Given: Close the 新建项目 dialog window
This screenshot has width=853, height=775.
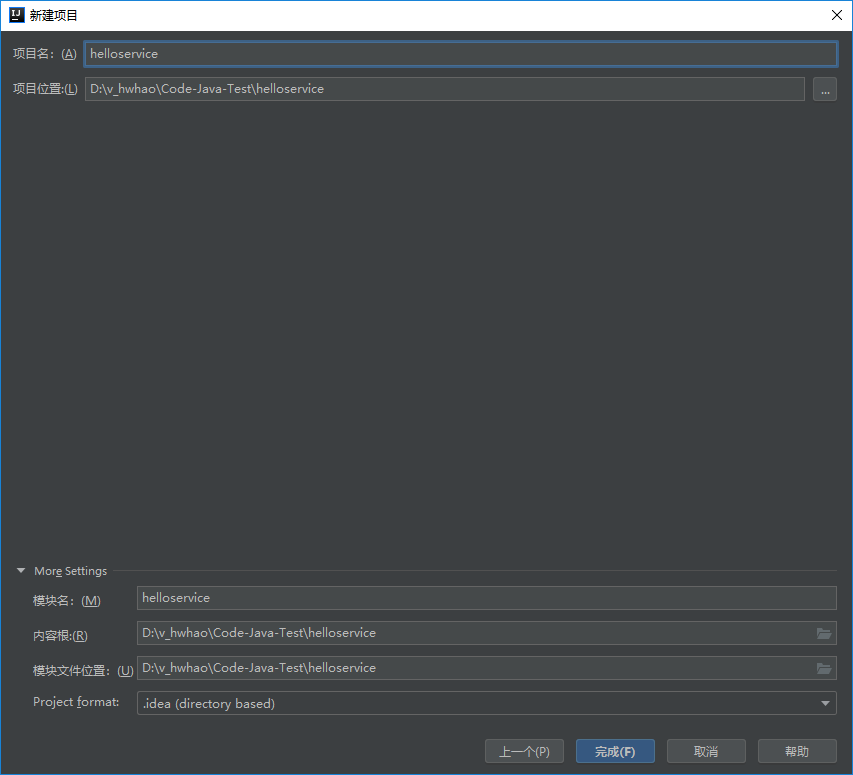Looking at the screenshot, I should 836,15.
